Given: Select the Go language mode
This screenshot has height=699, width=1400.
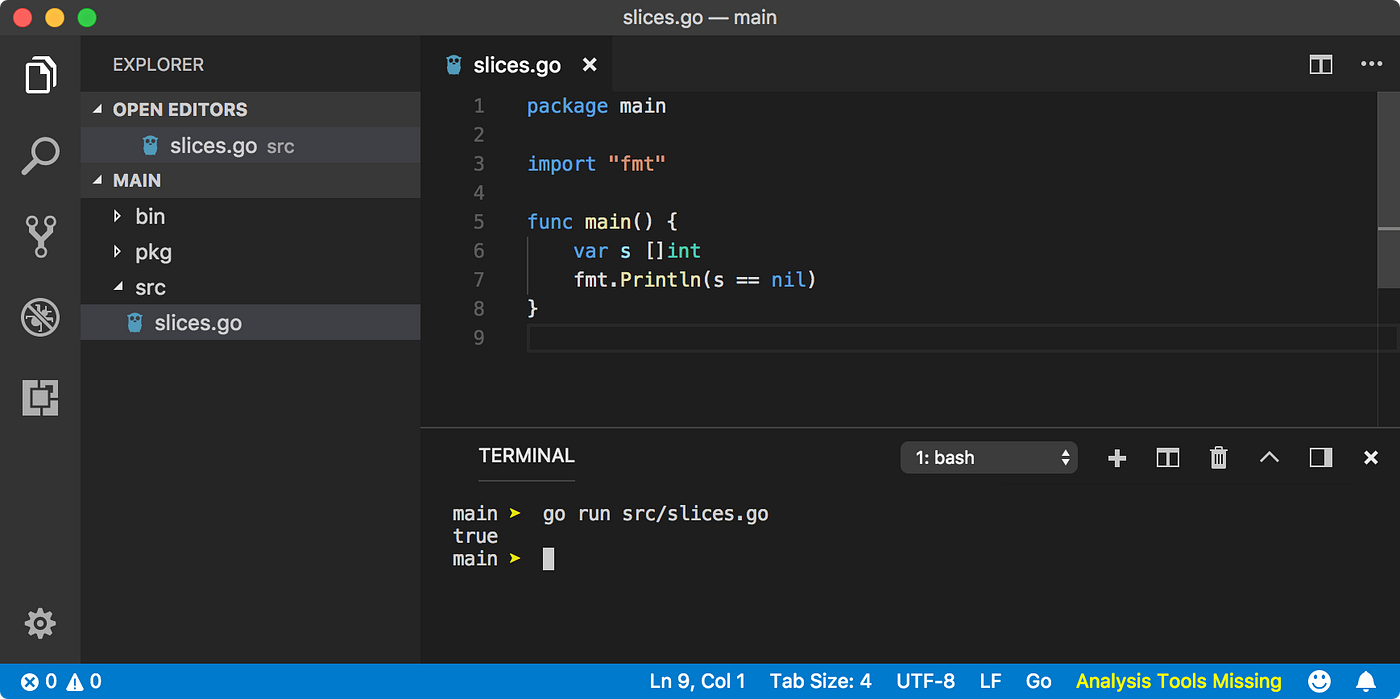Looking at the screenshot, I should click(x=1039, y=682).
